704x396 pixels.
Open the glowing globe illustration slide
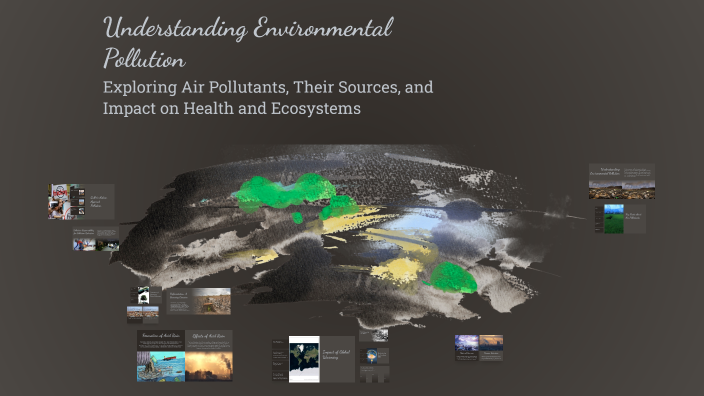point(374,356)
